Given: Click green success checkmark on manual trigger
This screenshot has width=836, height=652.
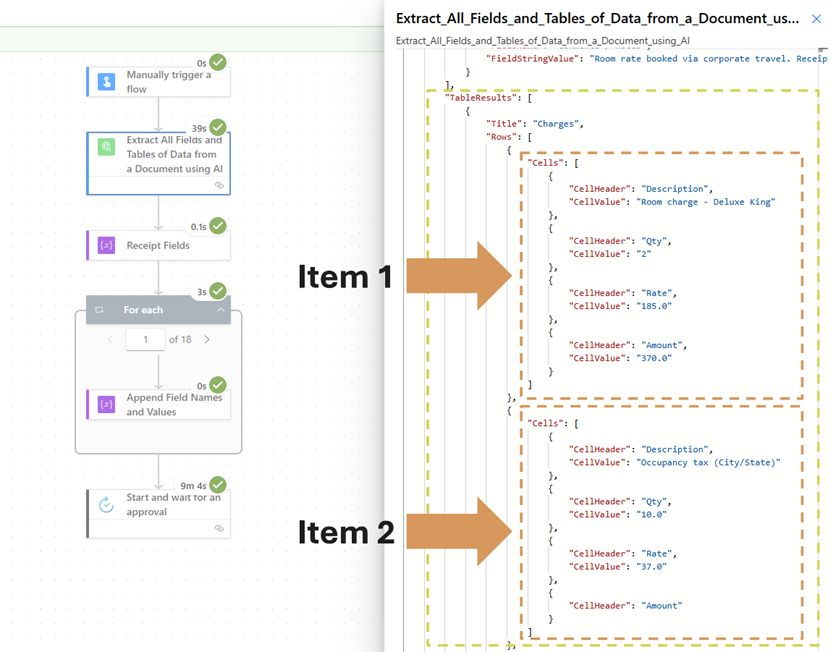Looking at the screenshot, I should click(218, 62).
